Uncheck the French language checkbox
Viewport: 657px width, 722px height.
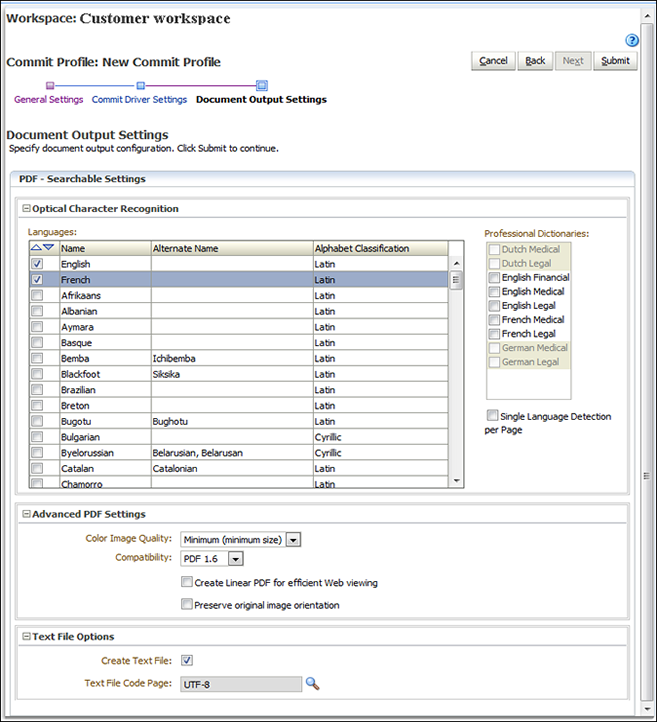click(37, 279)
